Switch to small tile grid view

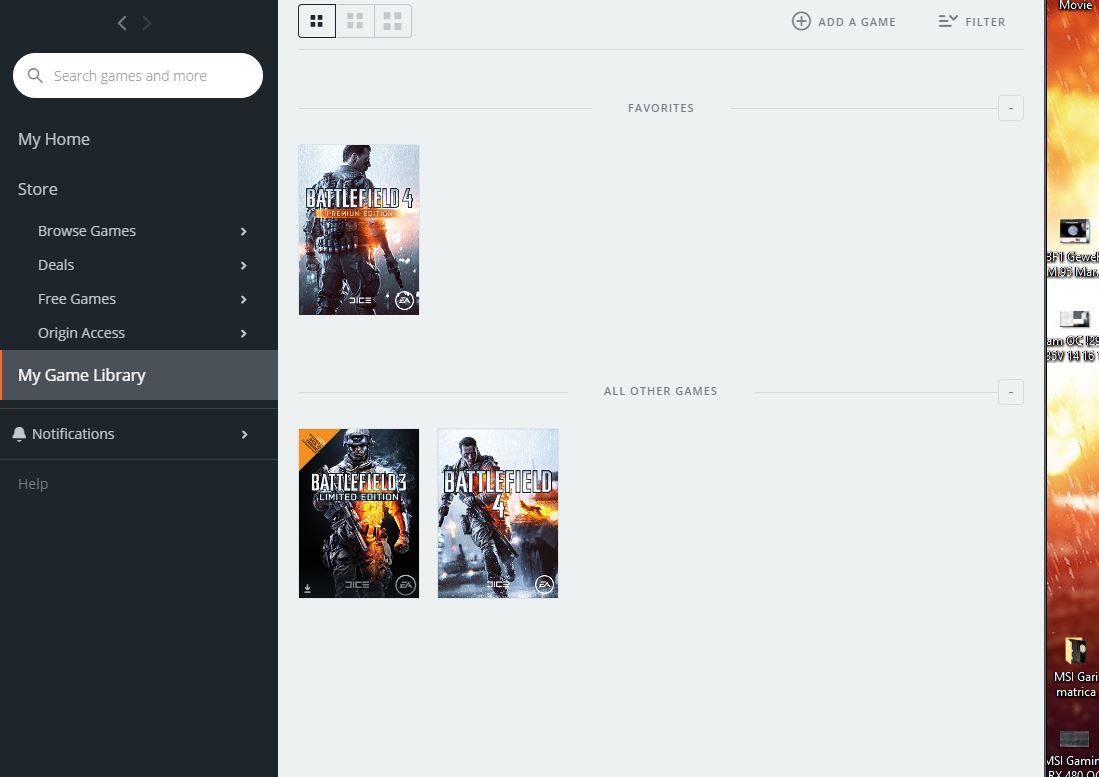pos(317,21)
